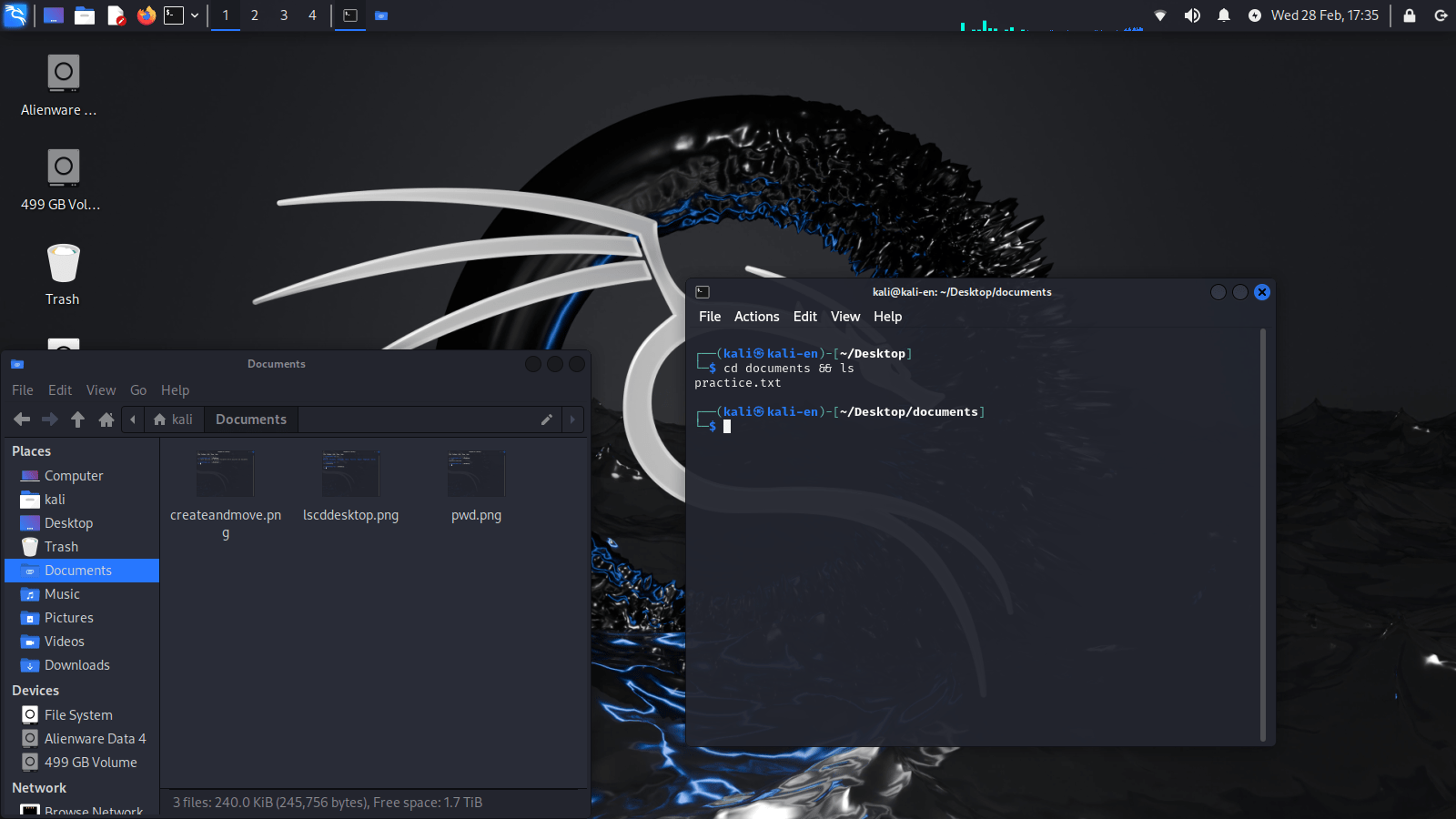Open the Edit menu in the file manager
Screen dimensions: 1456x819
[x=60, y=390]
